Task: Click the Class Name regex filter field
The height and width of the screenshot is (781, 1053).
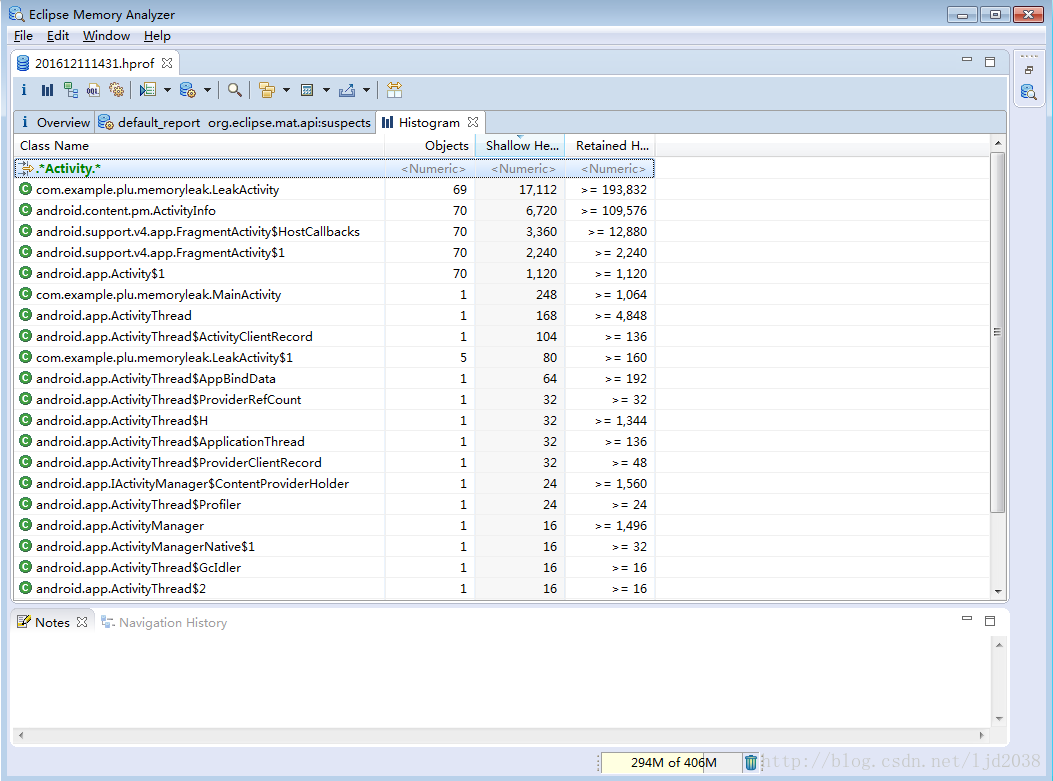Action: pyautogui.click(x=200, y=168)
